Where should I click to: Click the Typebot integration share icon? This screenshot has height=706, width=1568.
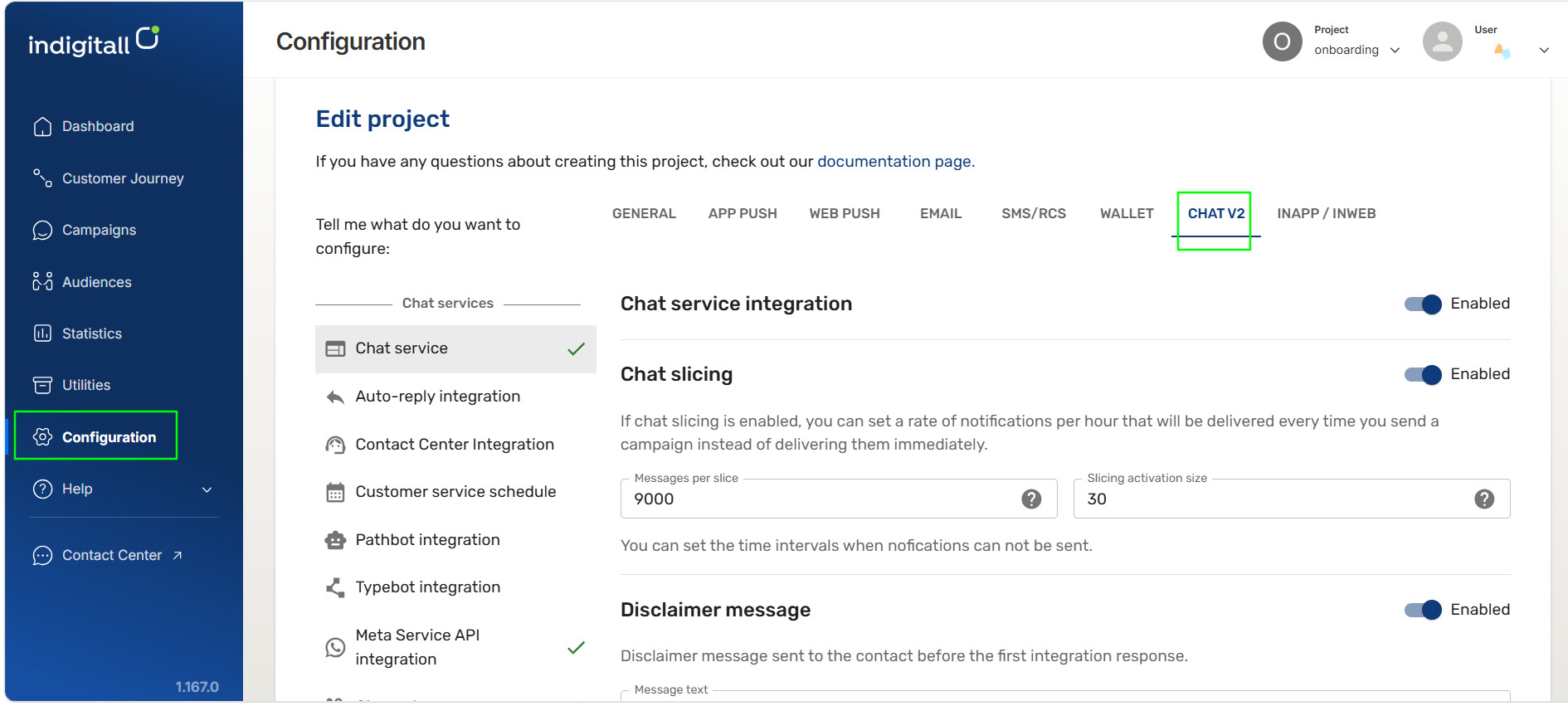point(335,587)
